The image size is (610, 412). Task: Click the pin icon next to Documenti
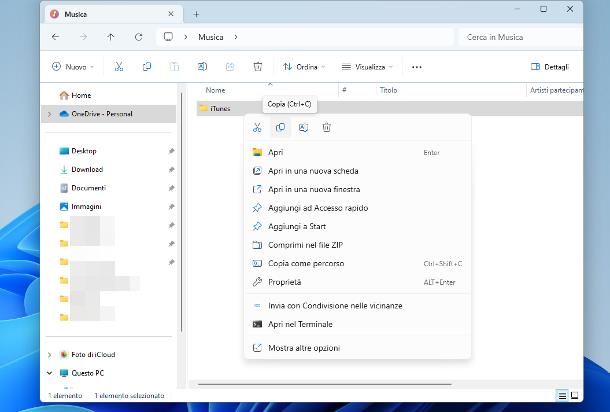coord(171,188)
